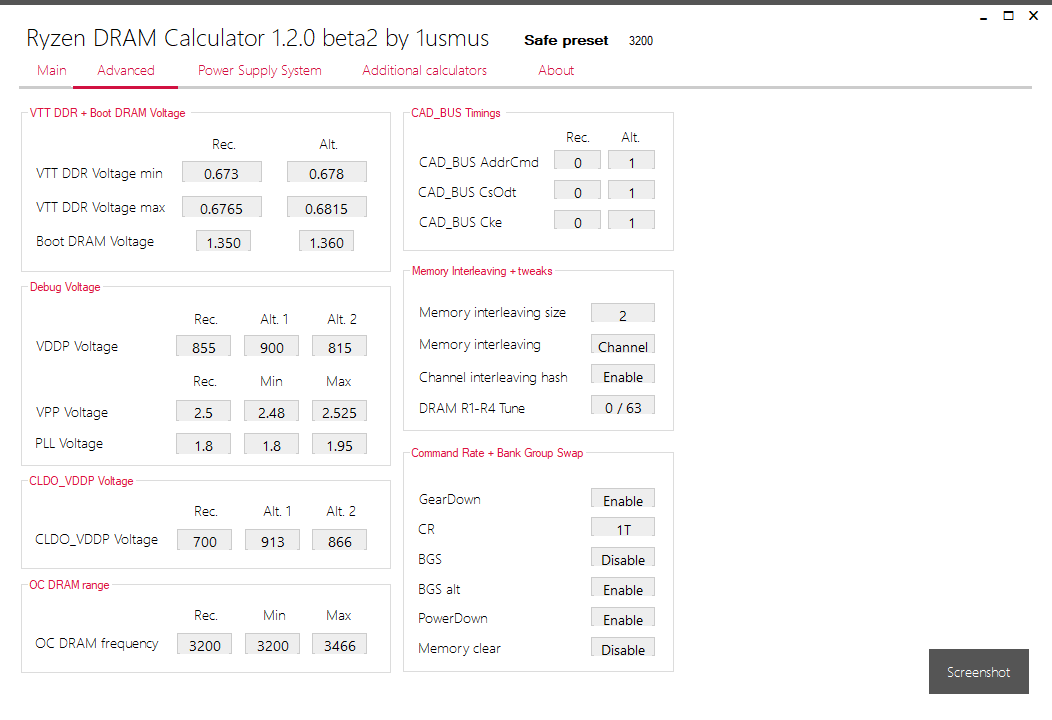Click VTT DDR Voltage max Rec. field 0.6765
This screenshot has height=720, width=1052.
click(x=221, y=208)
